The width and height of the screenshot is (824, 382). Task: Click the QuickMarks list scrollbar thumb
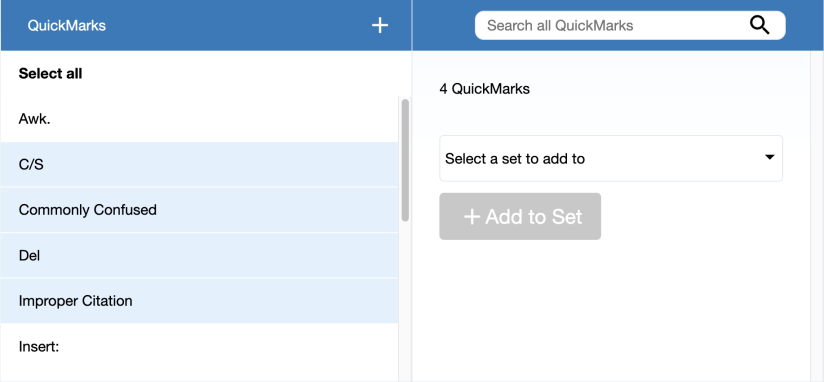405,160
